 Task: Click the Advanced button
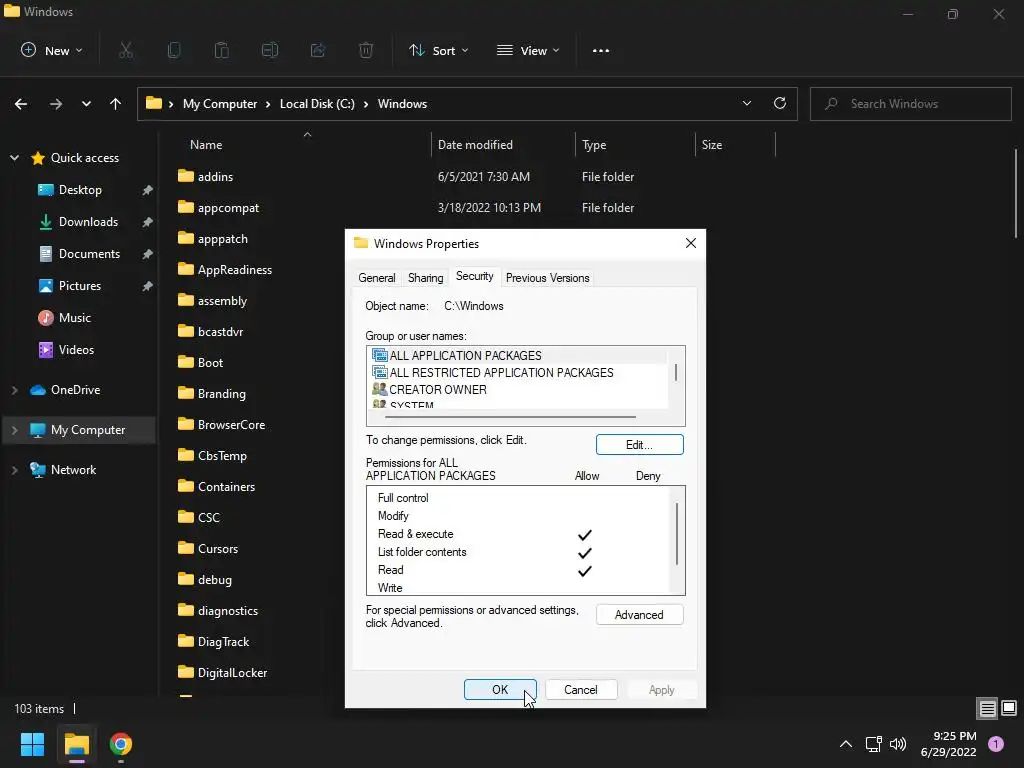click(x=639, y=615)
